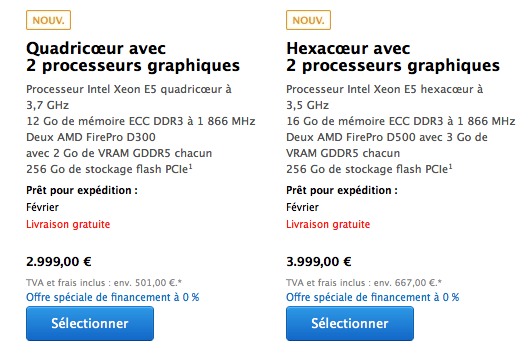
Task: Click footnote 1 after PCIe in Quadricœur specs
Action: click(191, 166)
